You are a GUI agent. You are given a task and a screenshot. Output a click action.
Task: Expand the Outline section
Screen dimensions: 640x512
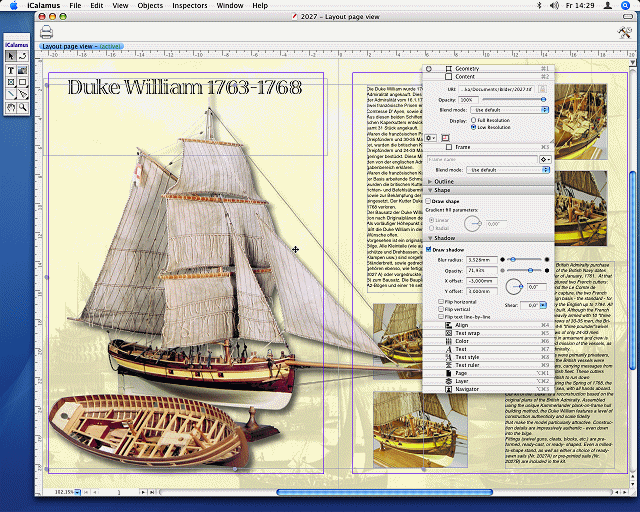tap(430, 181)
